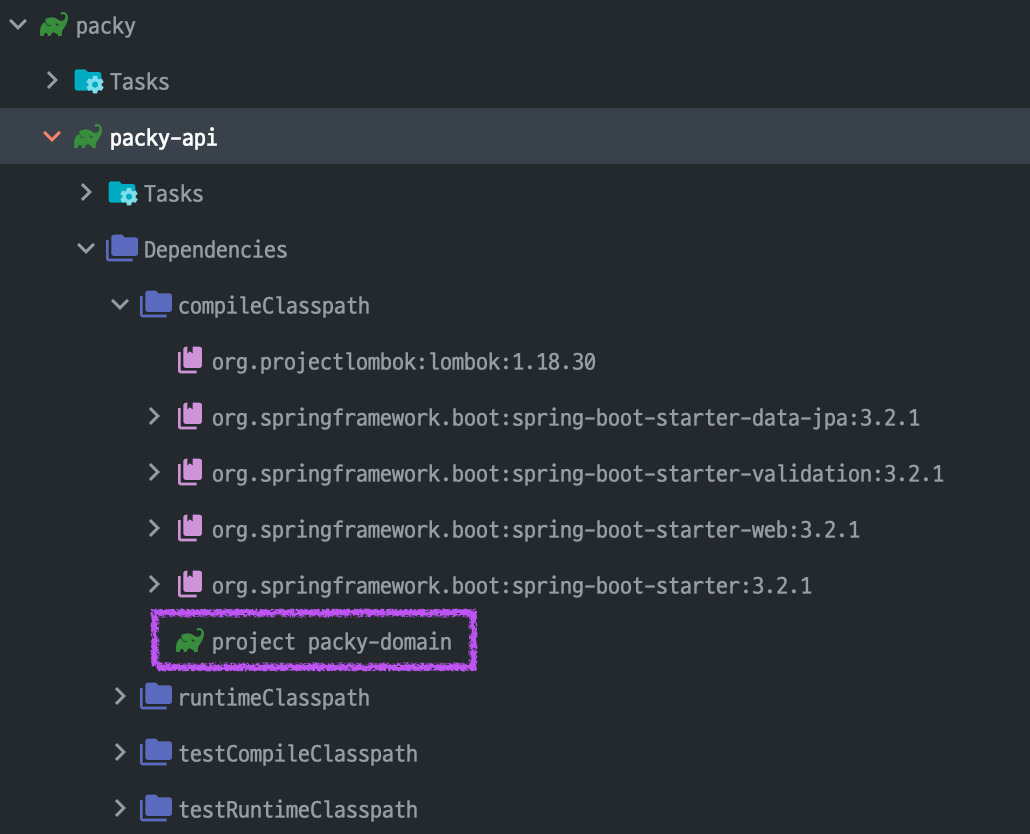Click the testCompileClasspath folder icon
The image size is (1030, 834).
tap(156, 752)
